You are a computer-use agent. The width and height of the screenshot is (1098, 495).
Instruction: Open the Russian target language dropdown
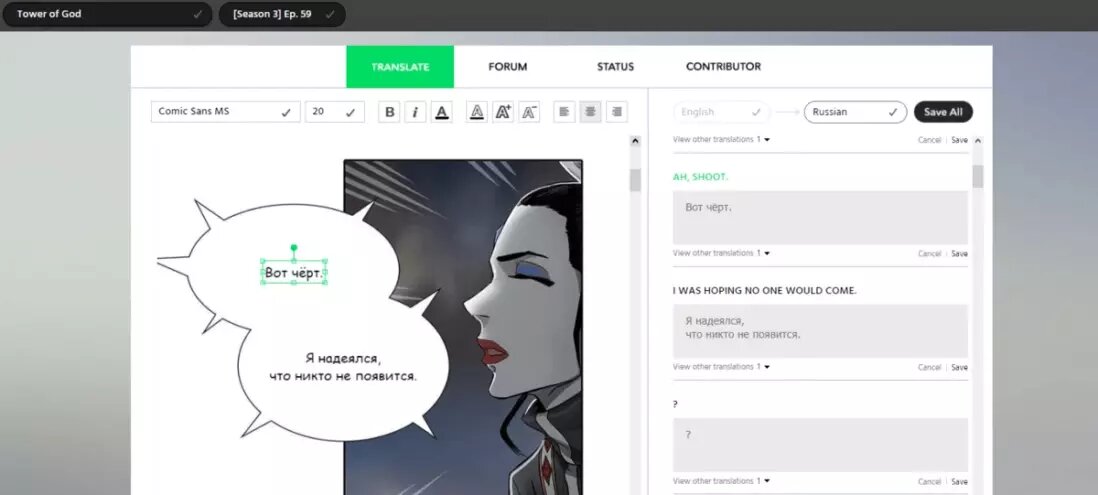[855, 112]
